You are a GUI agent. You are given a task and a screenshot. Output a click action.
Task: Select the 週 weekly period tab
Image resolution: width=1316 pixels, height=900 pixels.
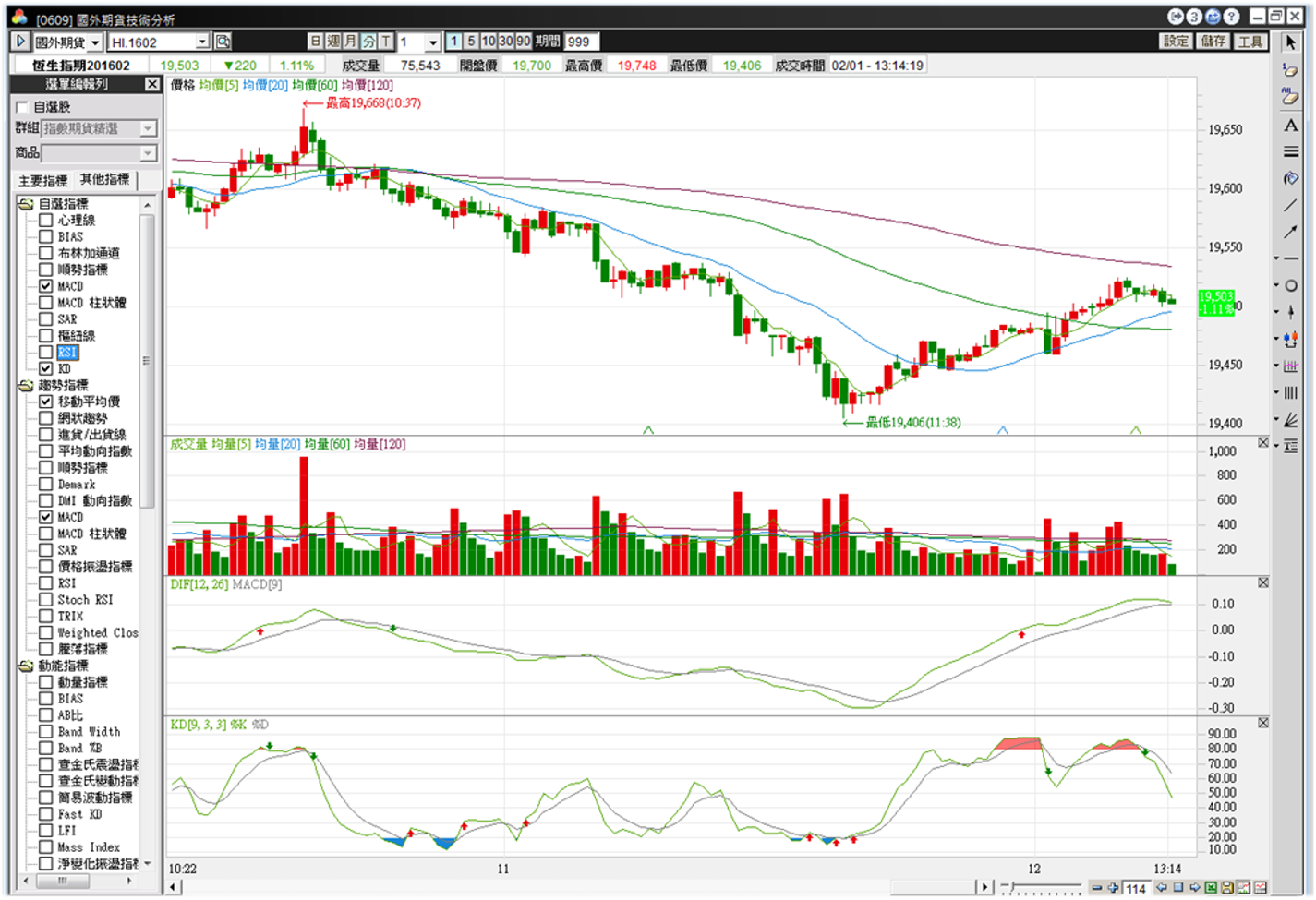pos(333,42)
